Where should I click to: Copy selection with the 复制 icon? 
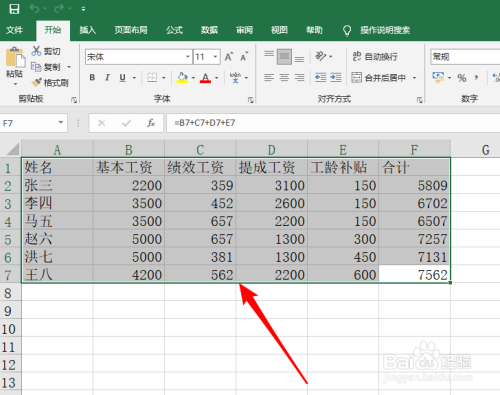coord(36,67)
